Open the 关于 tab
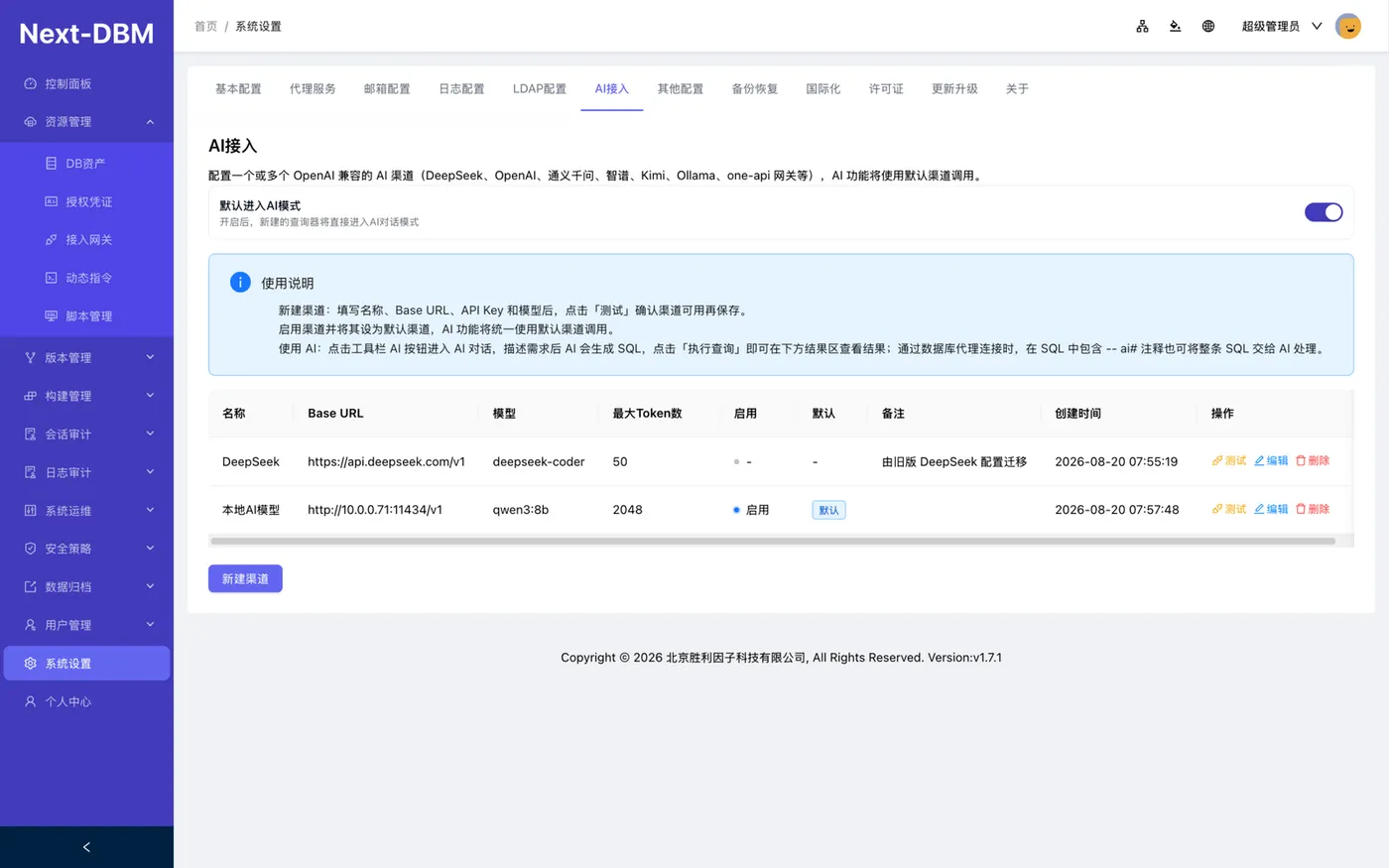 (x=1017, y=89)
